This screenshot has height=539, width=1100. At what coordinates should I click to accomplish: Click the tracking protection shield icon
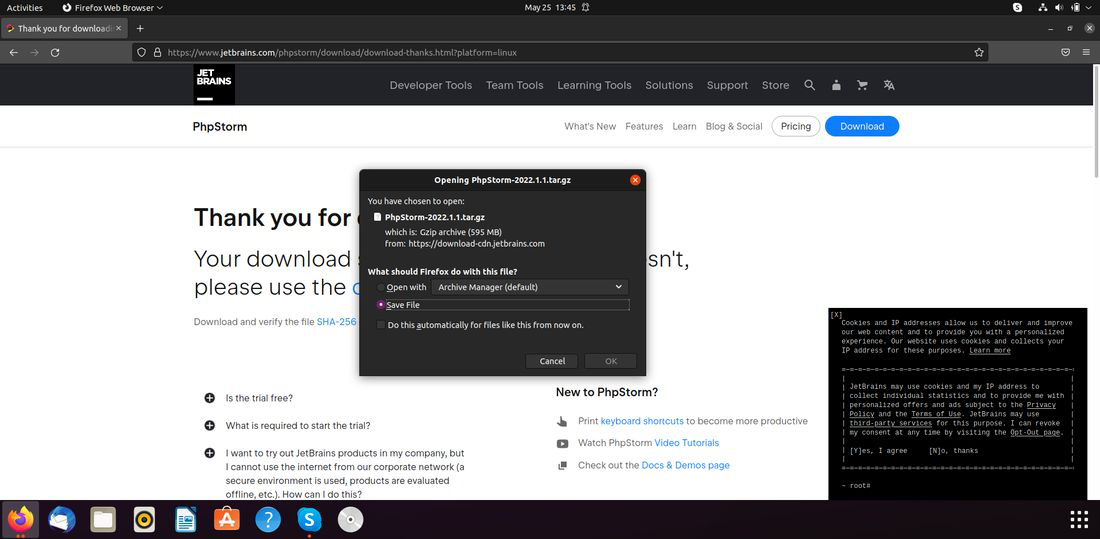[x=141, y=53]
